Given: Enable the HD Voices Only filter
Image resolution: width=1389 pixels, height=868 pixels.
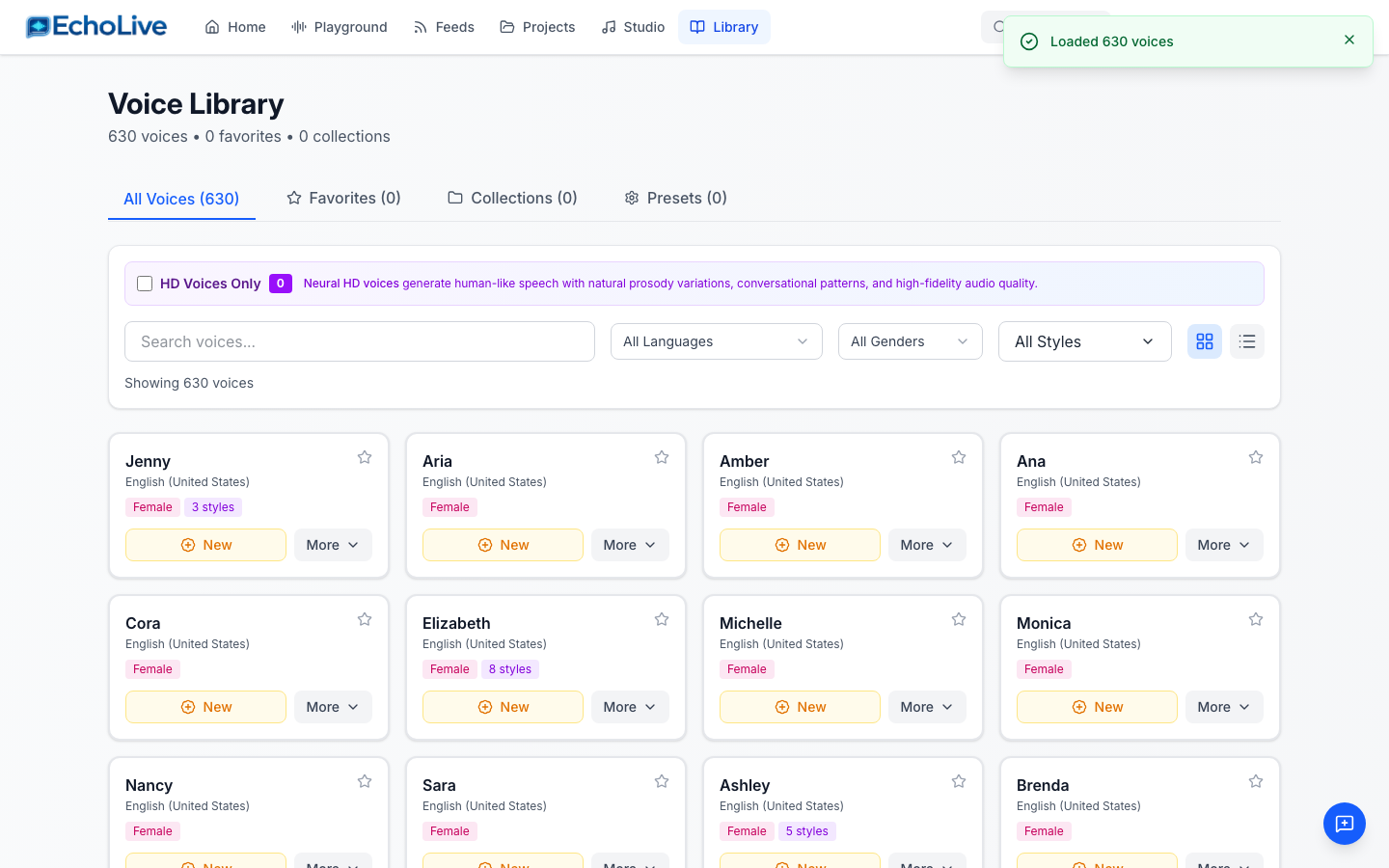Looking at the screenshot, I should point(145,283).
